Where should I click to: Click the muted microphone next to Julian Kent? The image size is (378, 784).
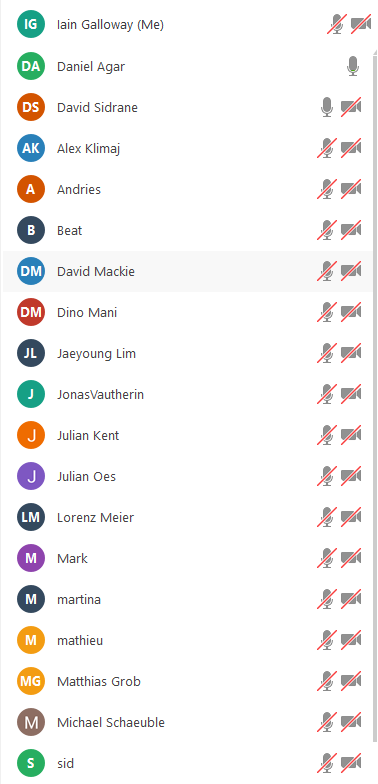tap(327, 436)
